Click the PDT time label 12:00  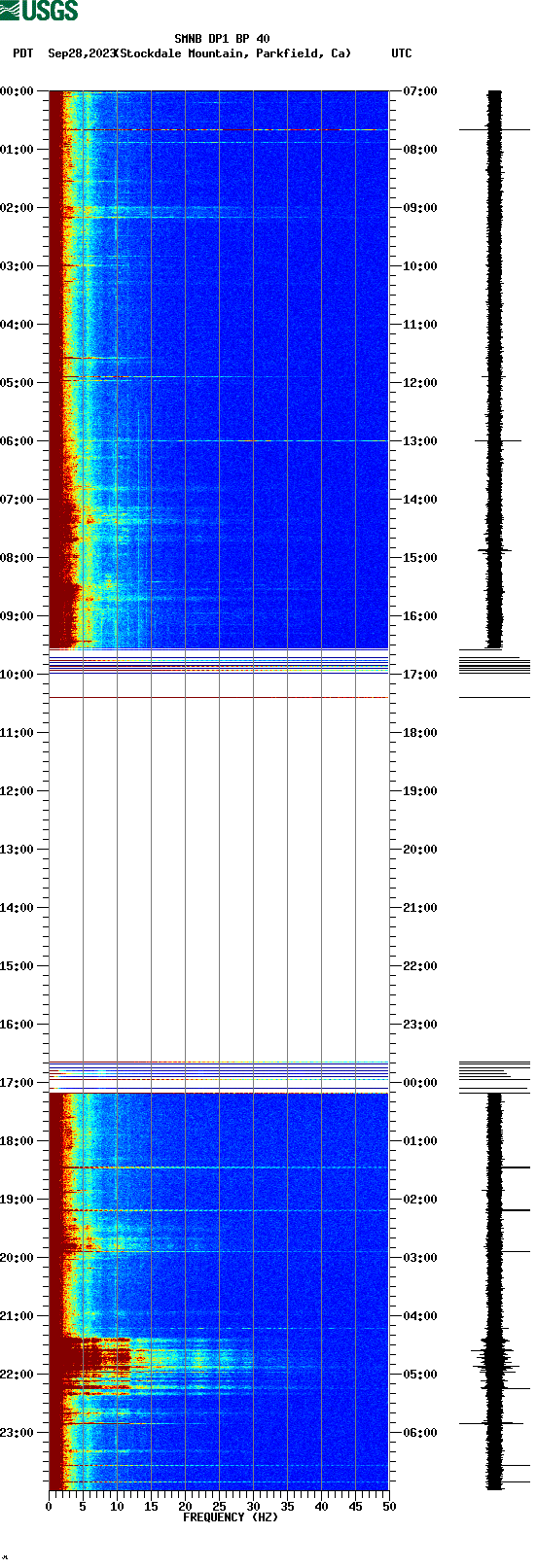click(x=18, y=791)
